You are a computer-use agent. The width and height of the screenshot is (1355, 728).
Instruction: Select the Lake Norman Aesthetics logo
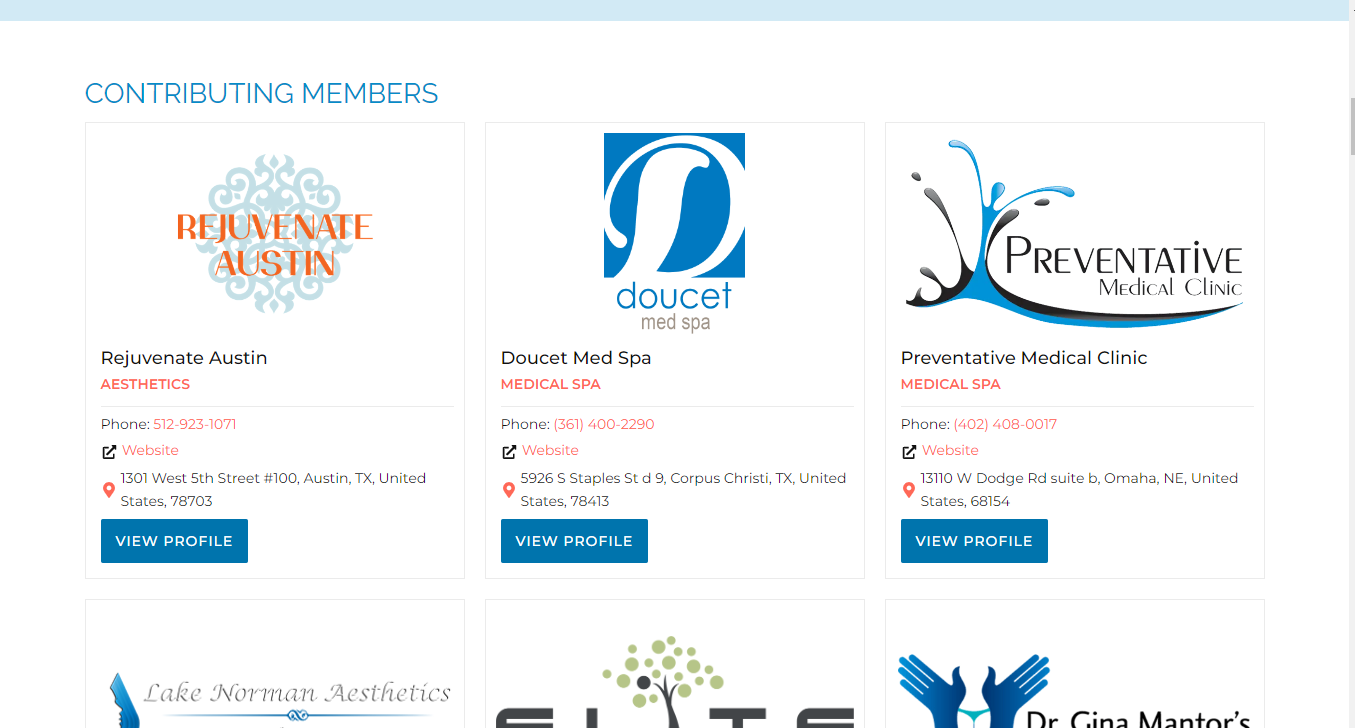280,699
